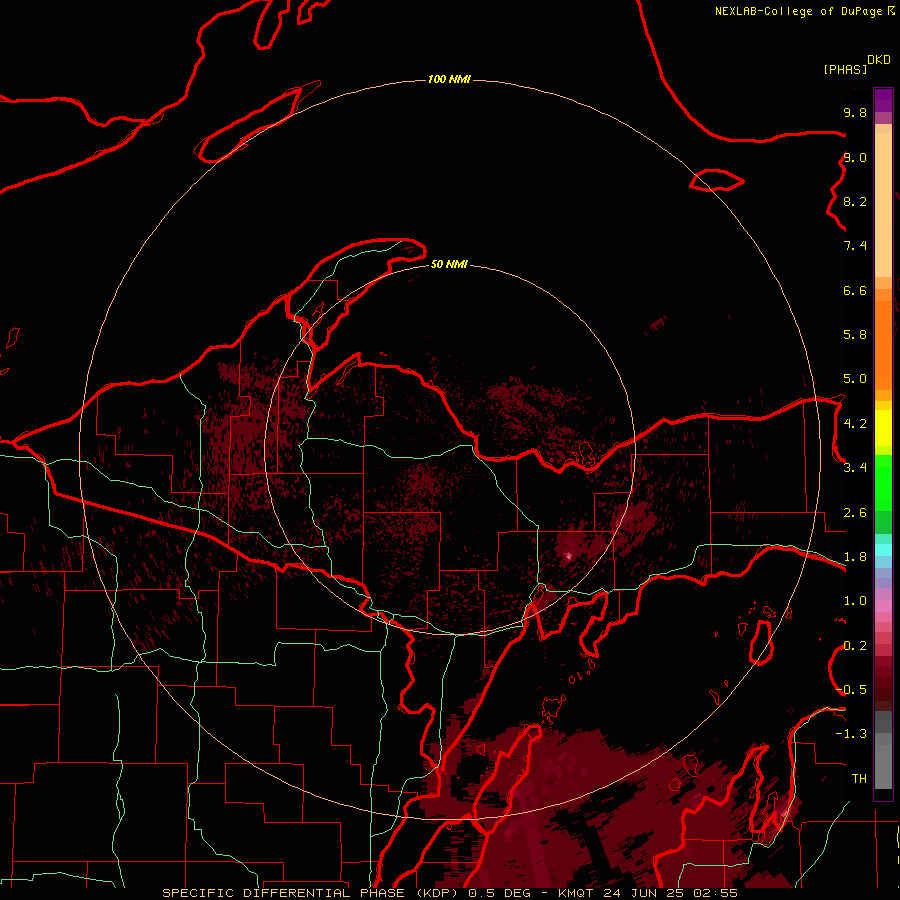This screenshot has height=900, width=900.
Task: Click the 9.0 legend value
Action: pos(855,157)
